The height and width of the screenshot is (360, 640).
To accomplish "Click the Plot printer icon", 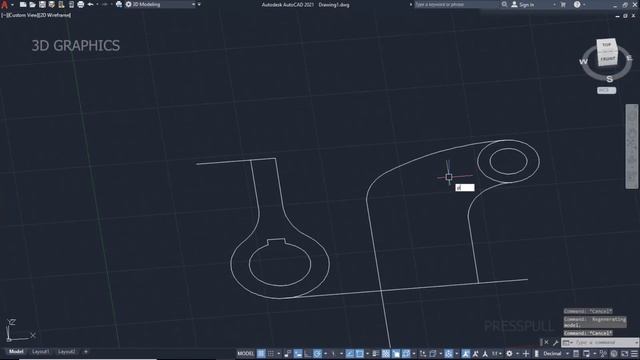I will pos(80,4).
